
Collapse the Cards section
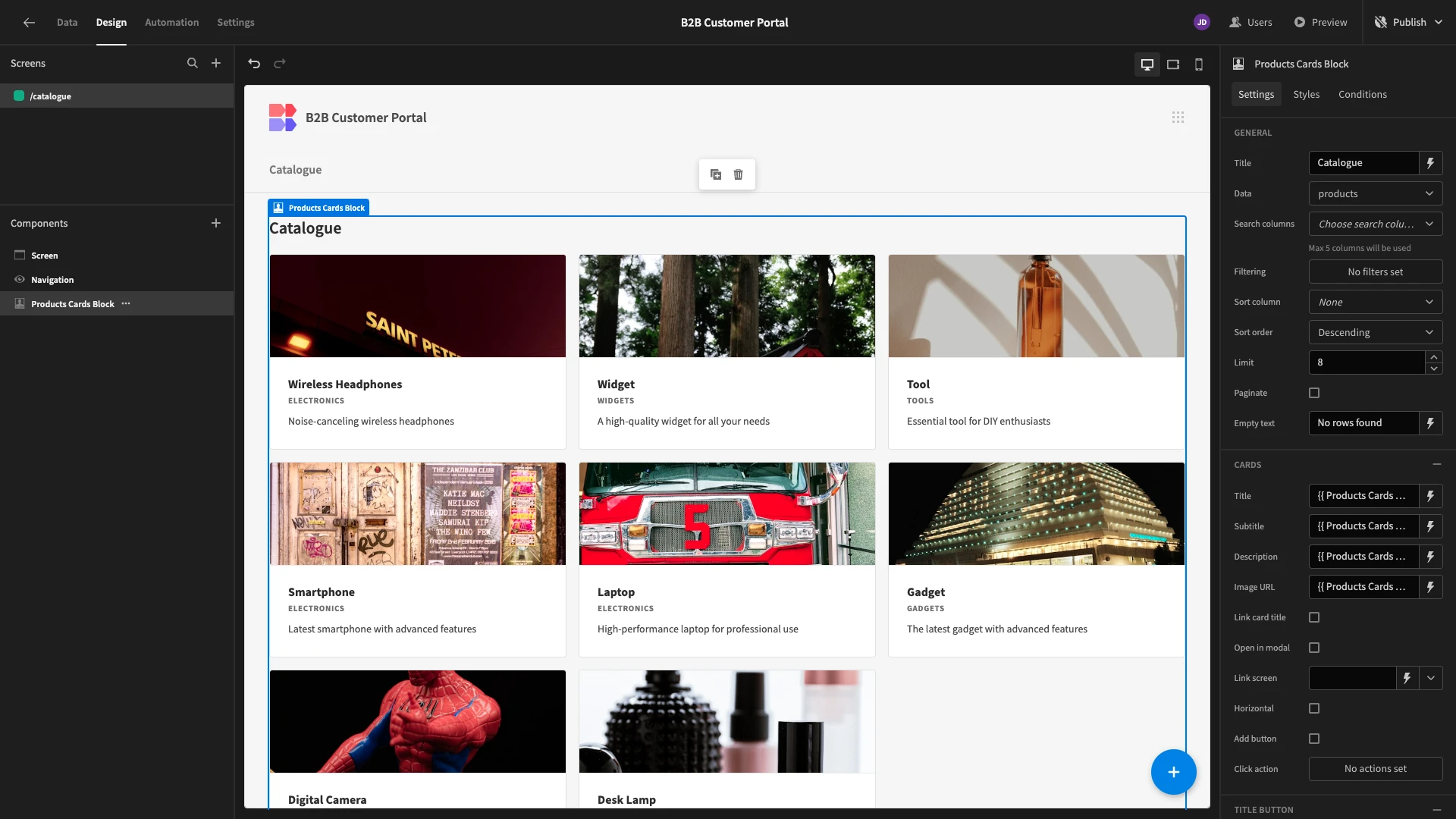tap(1436, 464)
